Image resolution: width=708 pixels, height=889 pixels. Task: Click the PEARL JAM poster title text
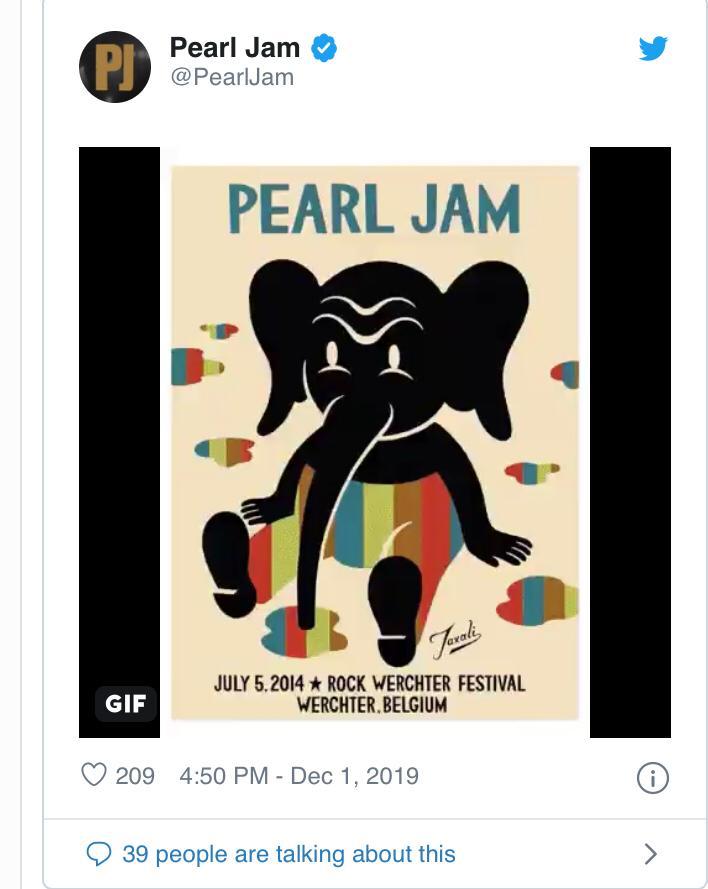(x=374, y=209)
